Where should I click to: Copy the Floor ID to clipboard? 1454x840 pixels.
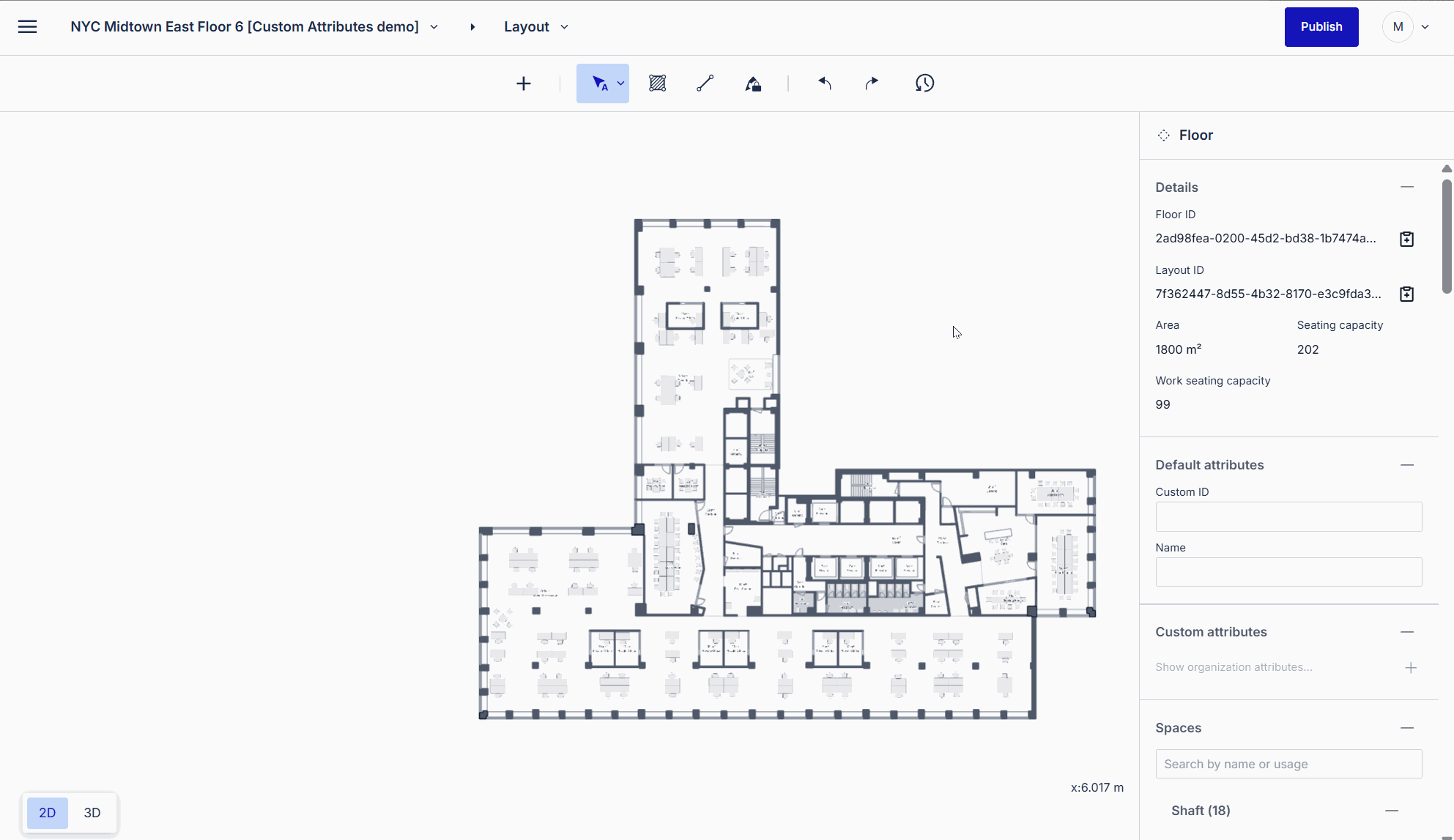pyautogui.click(x=1406, y=239)
